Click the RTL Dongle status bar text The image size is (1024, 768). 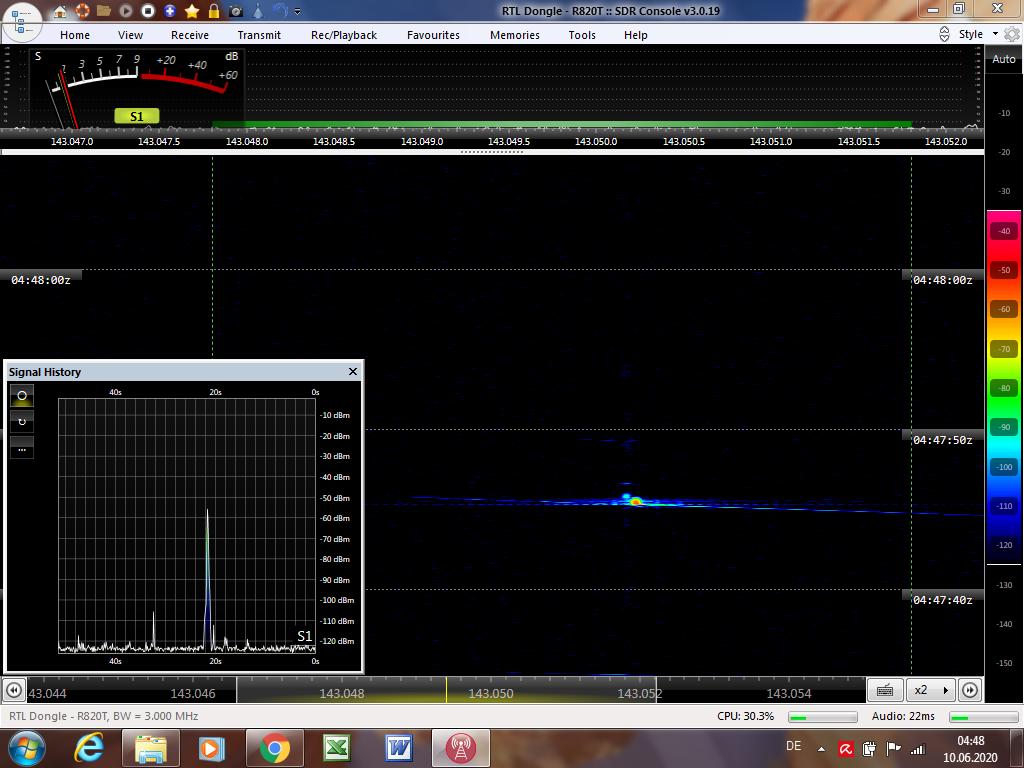tap(104, 716)
